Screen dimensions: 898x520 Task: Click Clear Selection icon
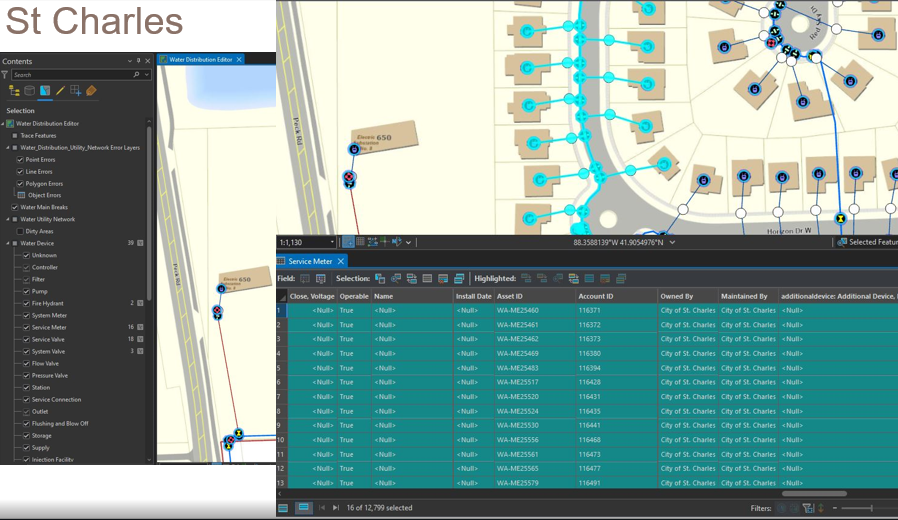[427, 278]
